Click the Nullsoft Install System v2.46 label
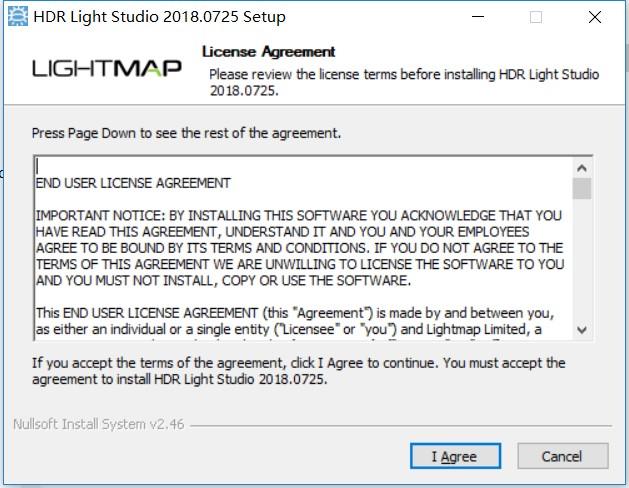 pyautogui.click(x=98, y=424)
